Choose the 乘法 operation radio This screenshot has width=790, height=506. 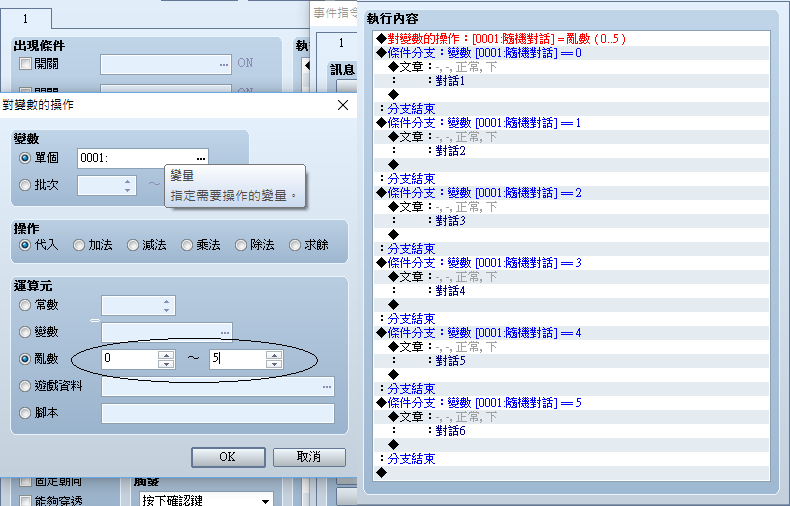187,245
